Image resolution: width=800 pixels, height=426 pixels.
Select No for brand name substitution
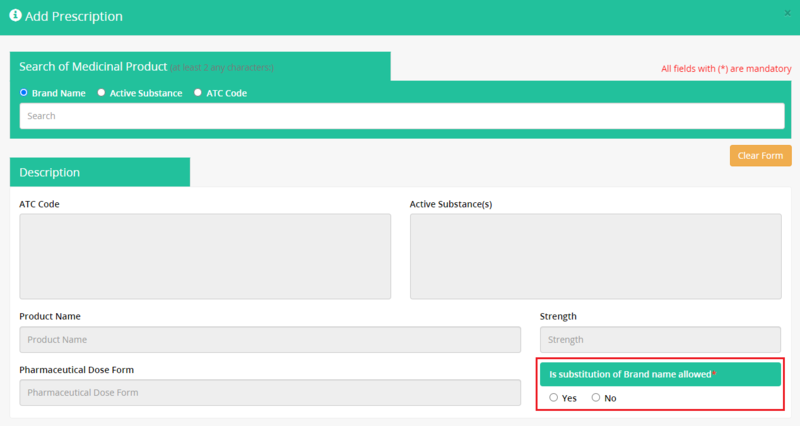click(596, 398)
